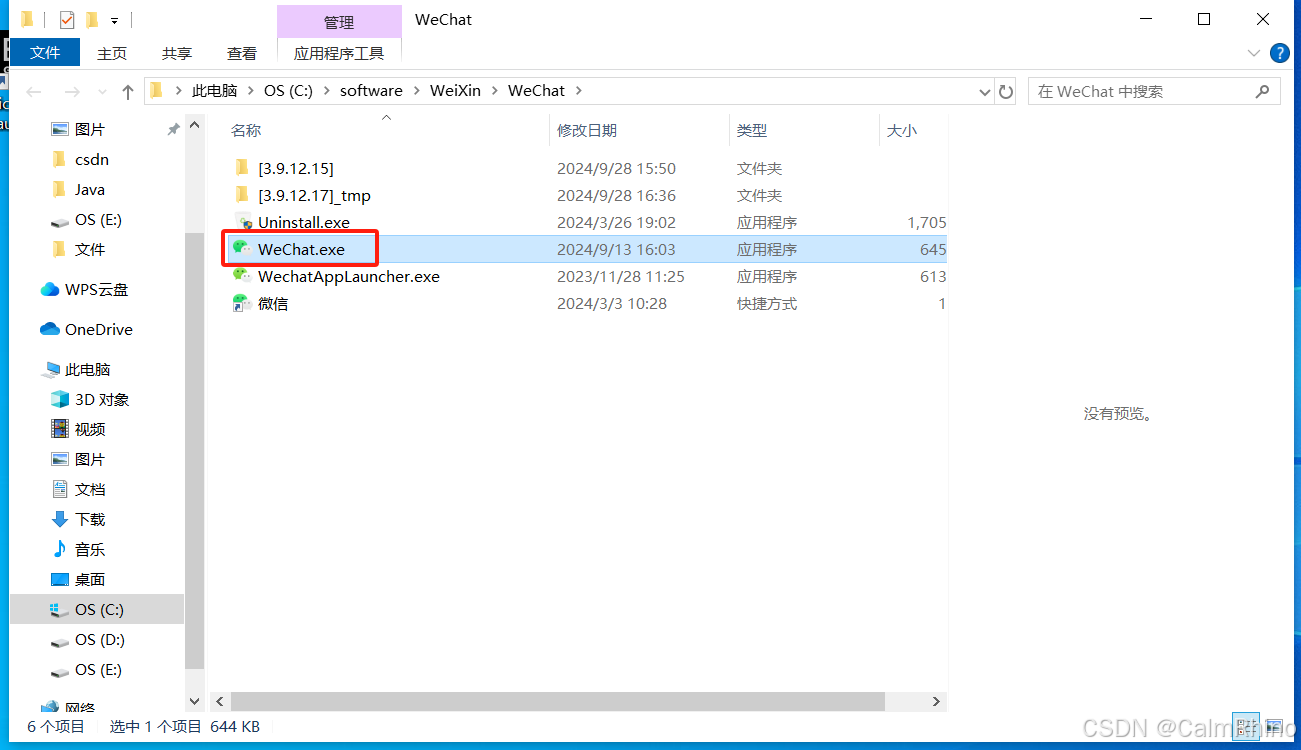Click the refresh icon beside the address bar
Image resolution: width=1301 pixels, height=750 pixels.
[1006, 91]
